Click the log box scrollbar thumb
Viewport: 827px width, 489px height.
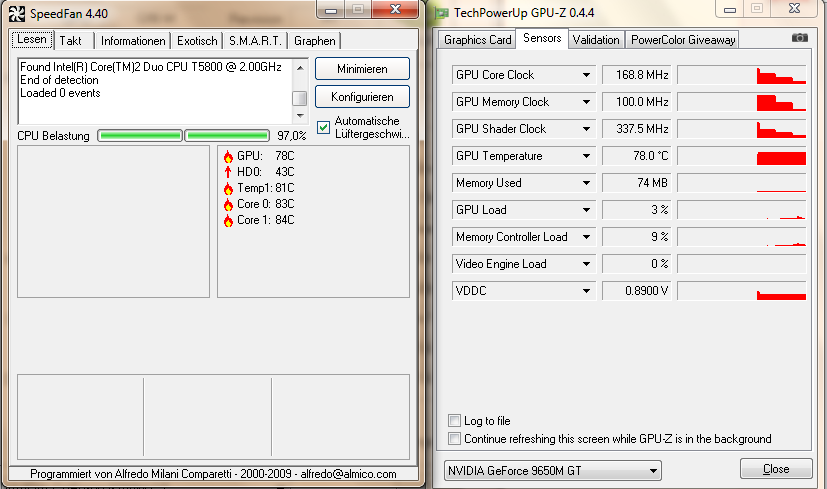coord(300,98)
